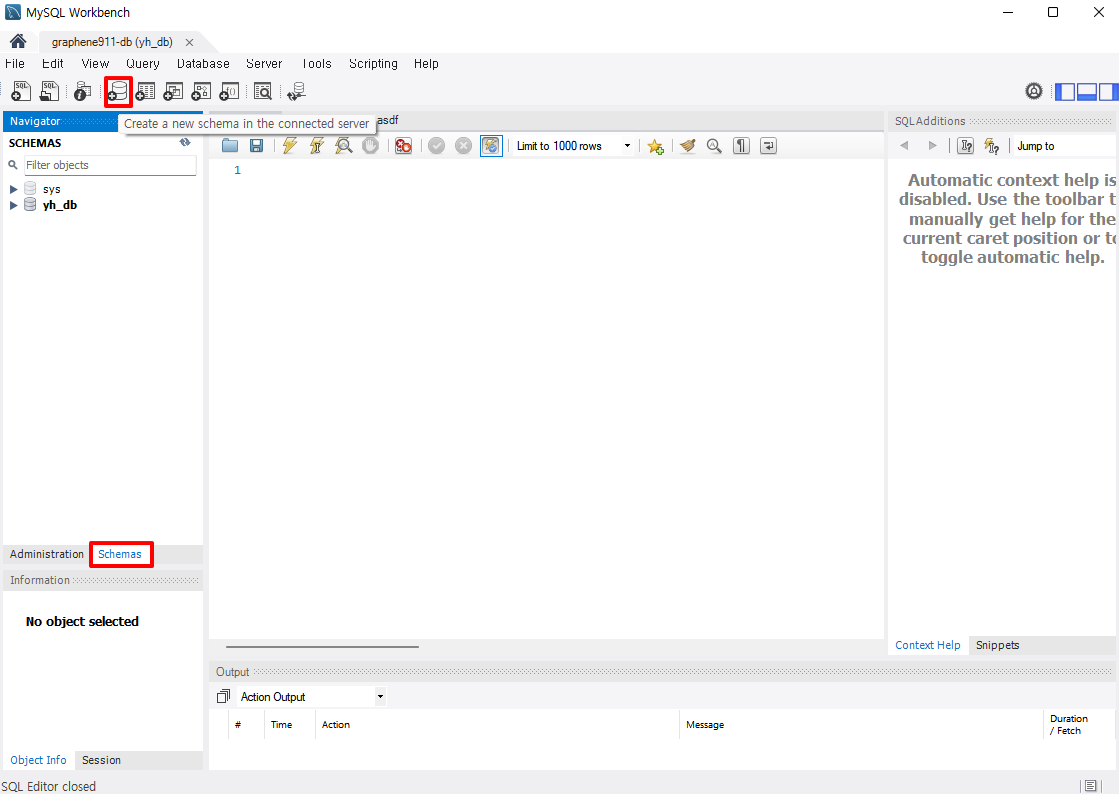Create a new schema in connected server
This screenshot has height=794, width=1119.
(x=118, y=91)
